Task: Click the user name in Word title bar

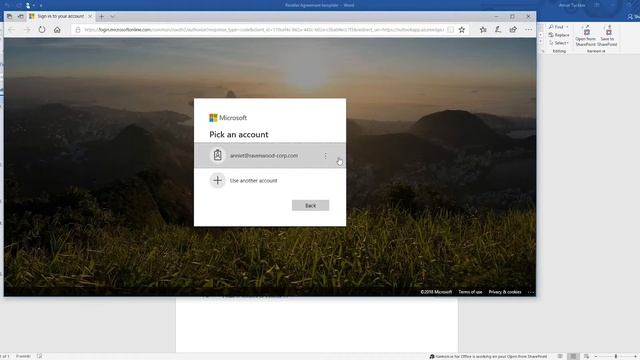Action: click(x=572, y=5)
